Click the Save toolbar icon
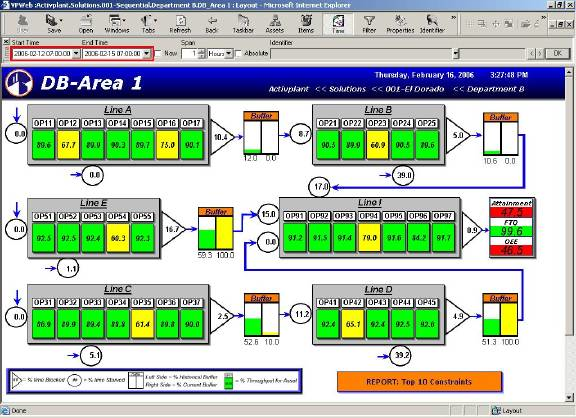576x418 pixels. tap(54, 24)
